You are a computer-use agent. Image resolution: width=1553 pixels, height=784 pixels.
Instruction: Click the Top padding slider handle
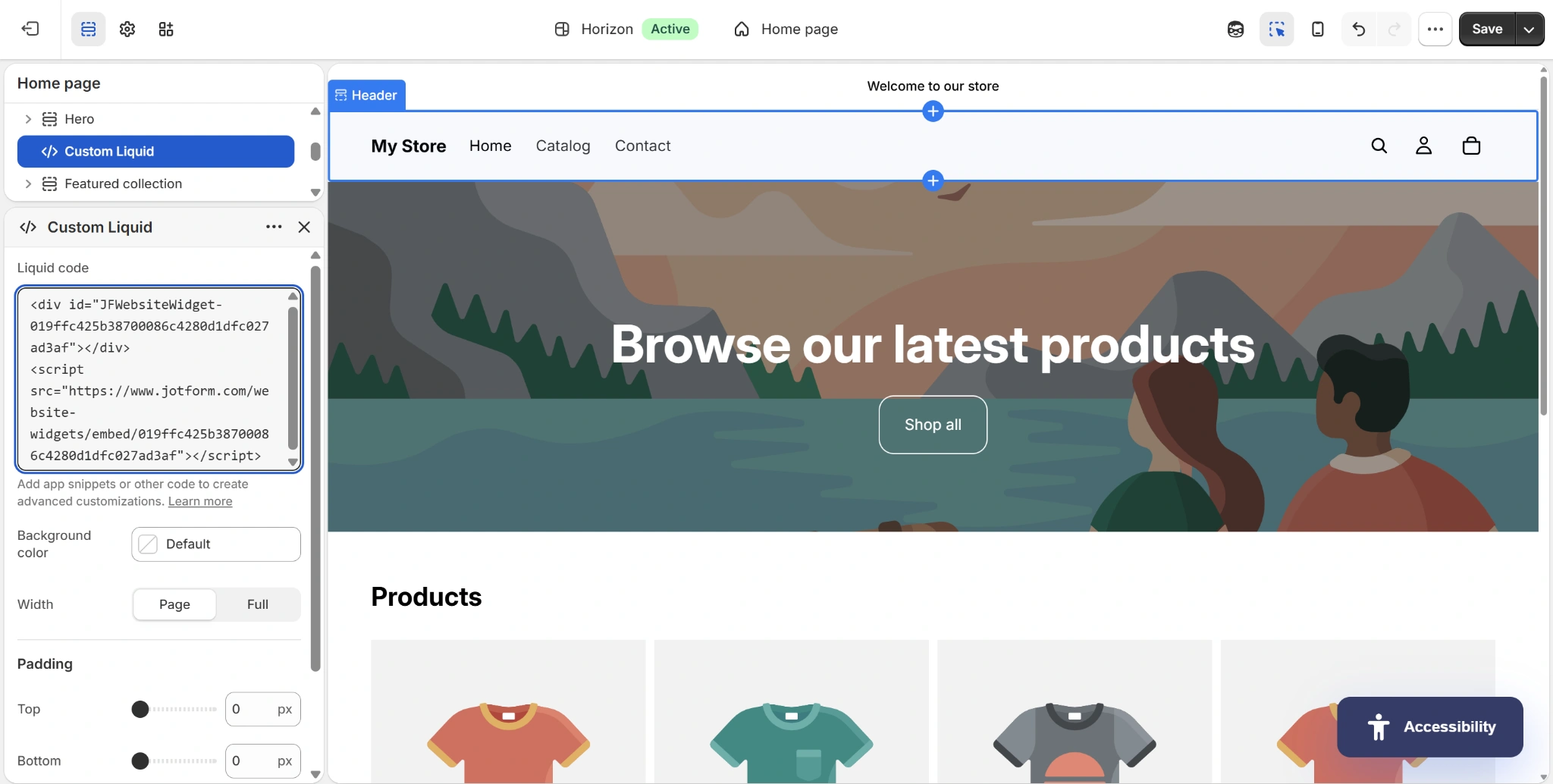point(140,709)
